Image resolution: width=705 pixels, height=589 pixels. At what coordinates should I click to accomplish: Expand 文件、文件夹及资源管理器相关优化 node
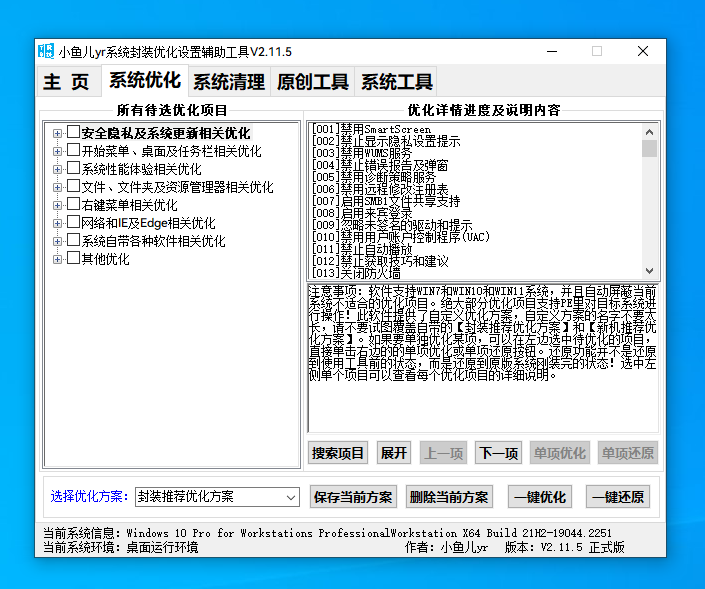(57, 187)
